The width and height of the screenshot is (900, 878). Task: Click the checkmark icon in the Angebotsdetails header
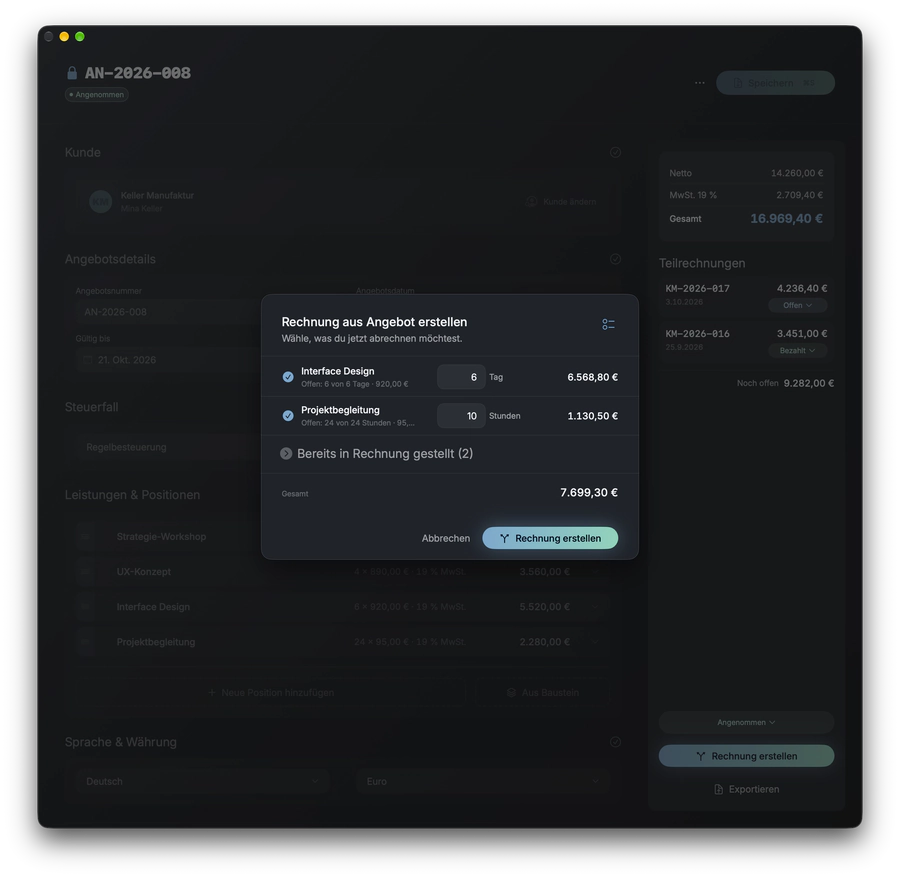tap(615, 259)
